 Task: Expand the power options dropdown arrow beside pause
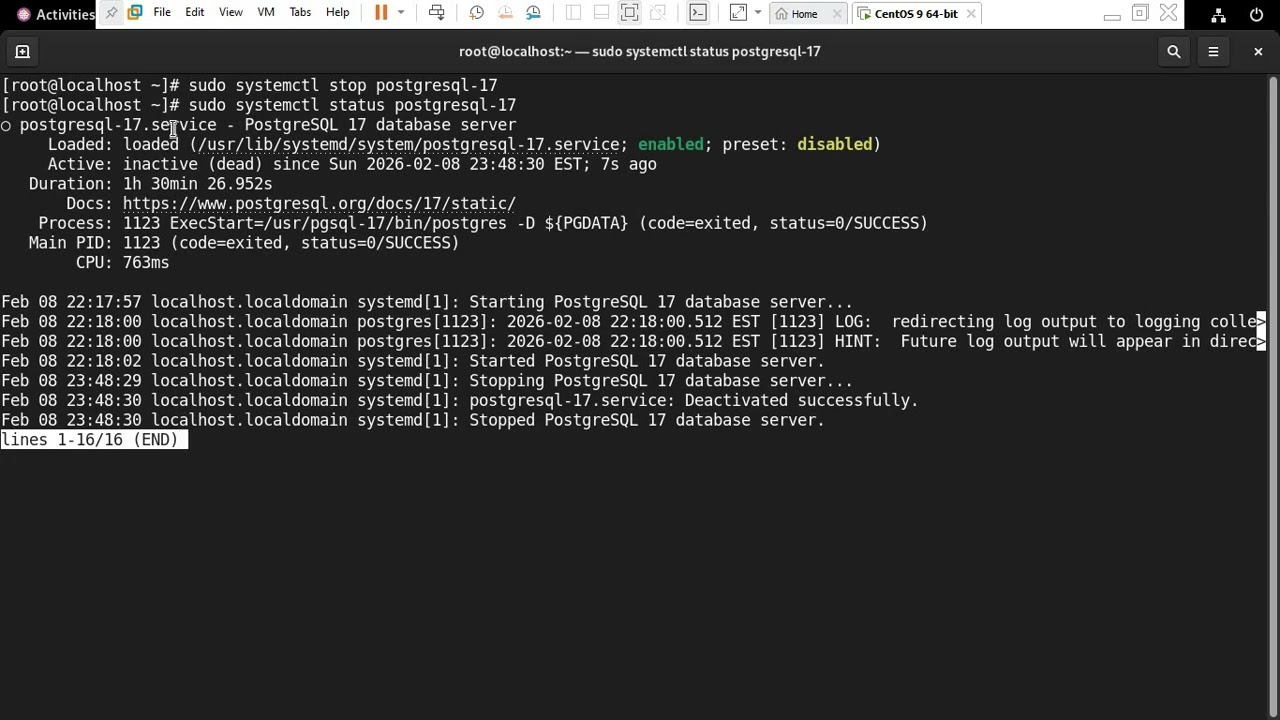(x=401, y=13)
